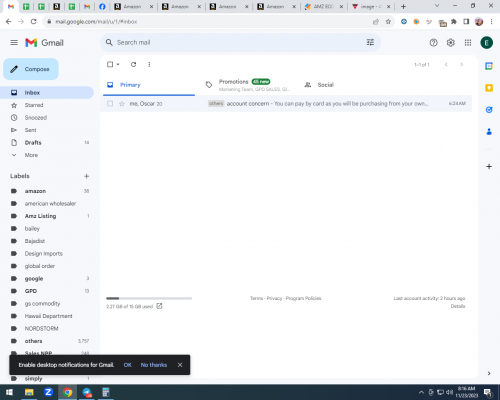The width and height of the screenshot is (500, 400).
Task: Open the Drafts folder
Action: pos(47,143)
